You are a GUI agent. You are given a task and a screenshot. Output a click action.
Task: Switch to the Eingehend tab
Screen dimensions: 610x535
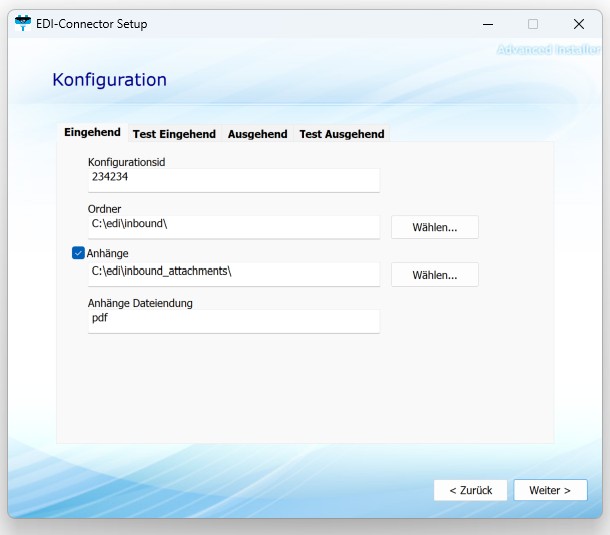[x=92, y=133]
